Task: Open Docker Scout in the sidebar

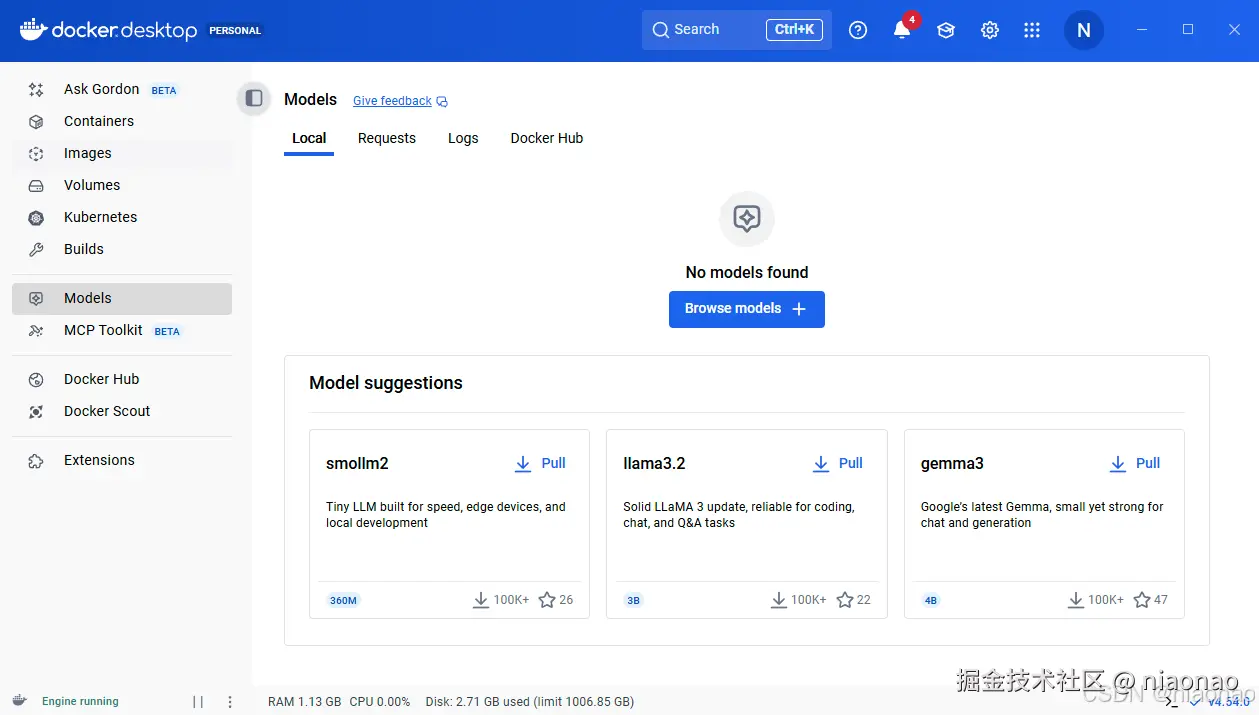Action: click(x=122, y=411)
